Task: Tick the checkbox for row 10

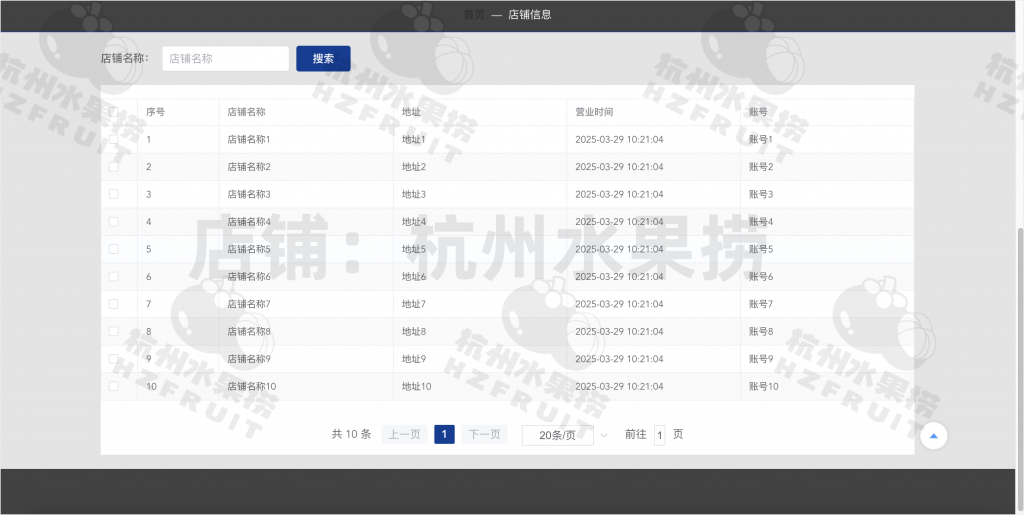Action: tap(114, 386)
